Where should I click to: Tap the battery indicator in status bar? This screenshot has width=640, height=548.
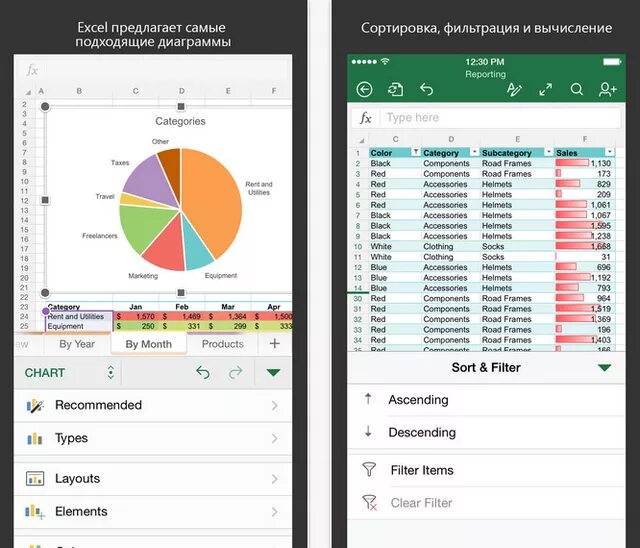612,62
